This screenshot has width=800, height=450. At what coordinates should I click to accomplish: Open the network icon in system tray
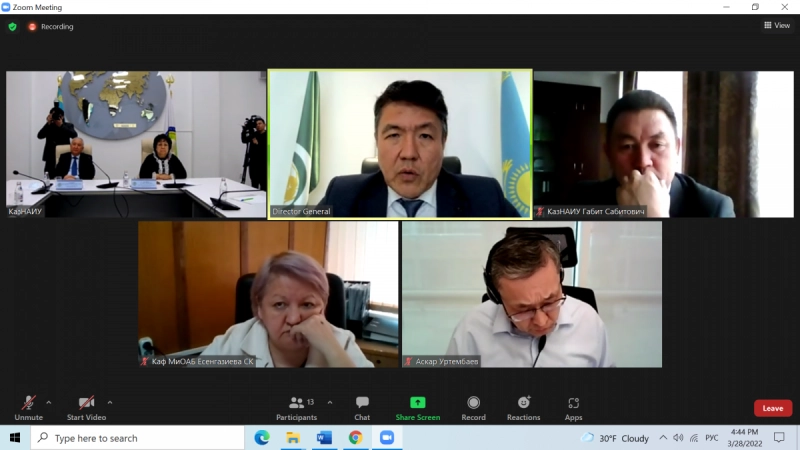[x=694, y=437]
